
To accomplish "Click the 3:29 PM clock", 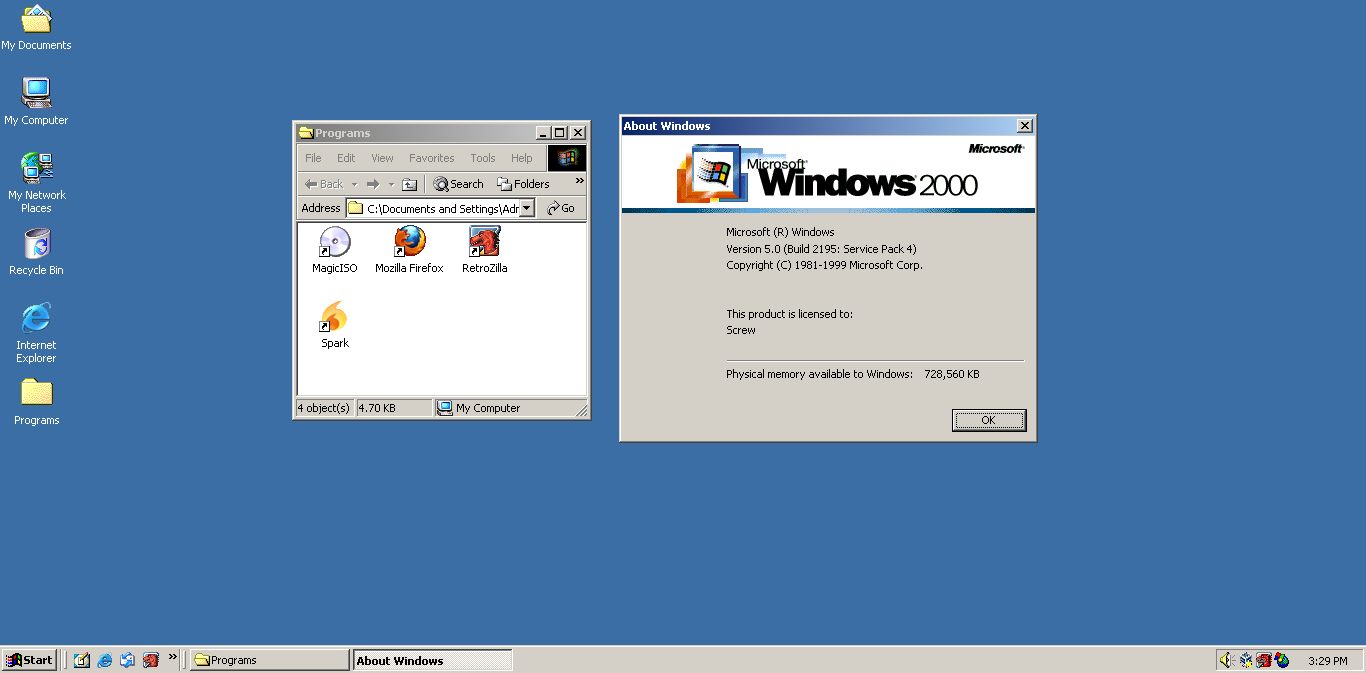I will tap(1328, 661).
